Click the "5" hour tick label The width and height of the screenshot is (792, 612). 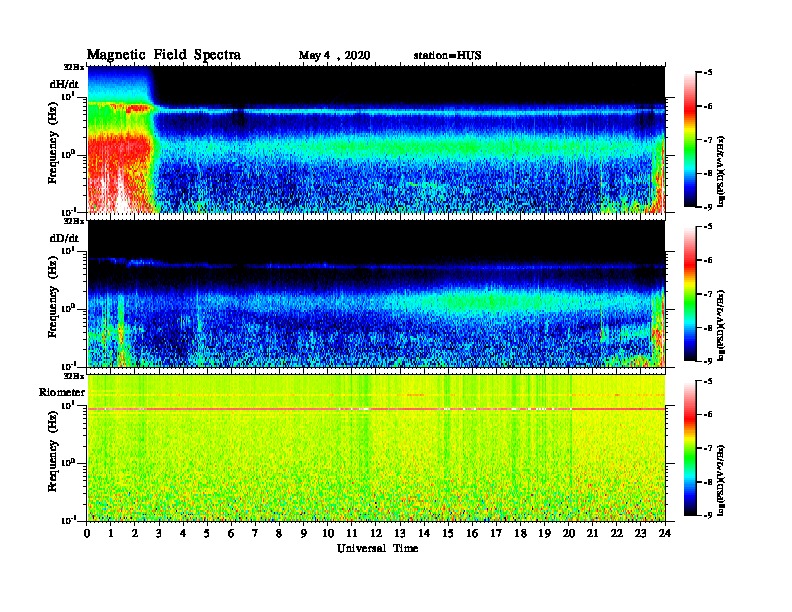tap(207, 534)
